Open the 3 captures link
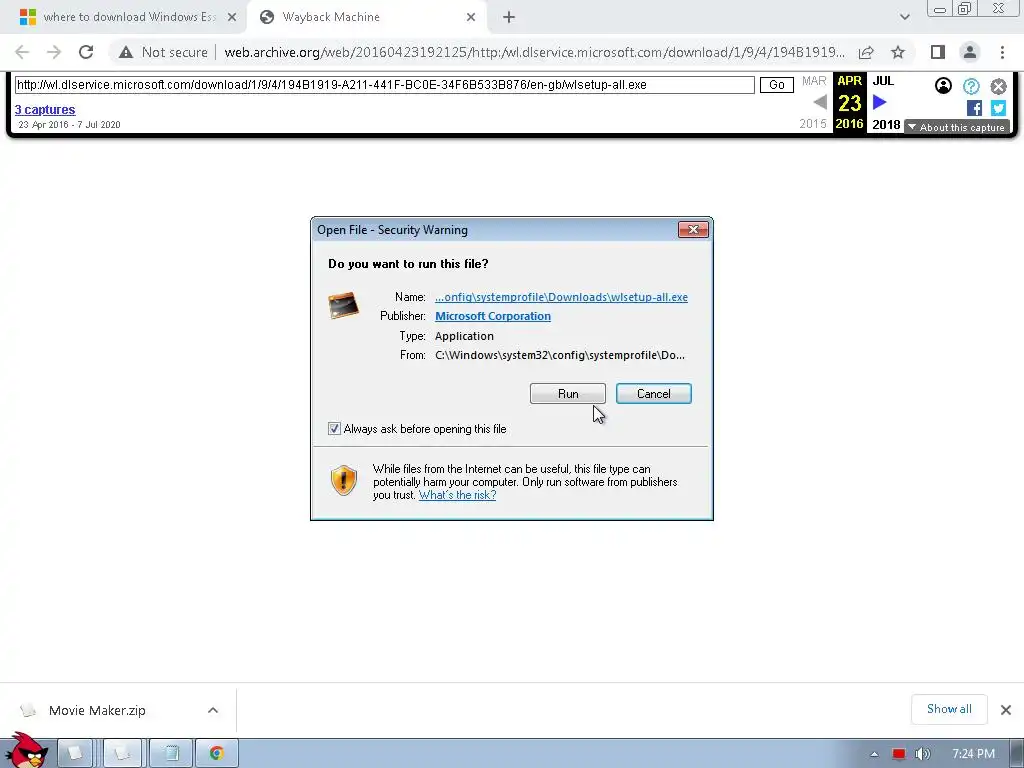The width and height of the screenshot is (1024, 768). click(45, 110)
